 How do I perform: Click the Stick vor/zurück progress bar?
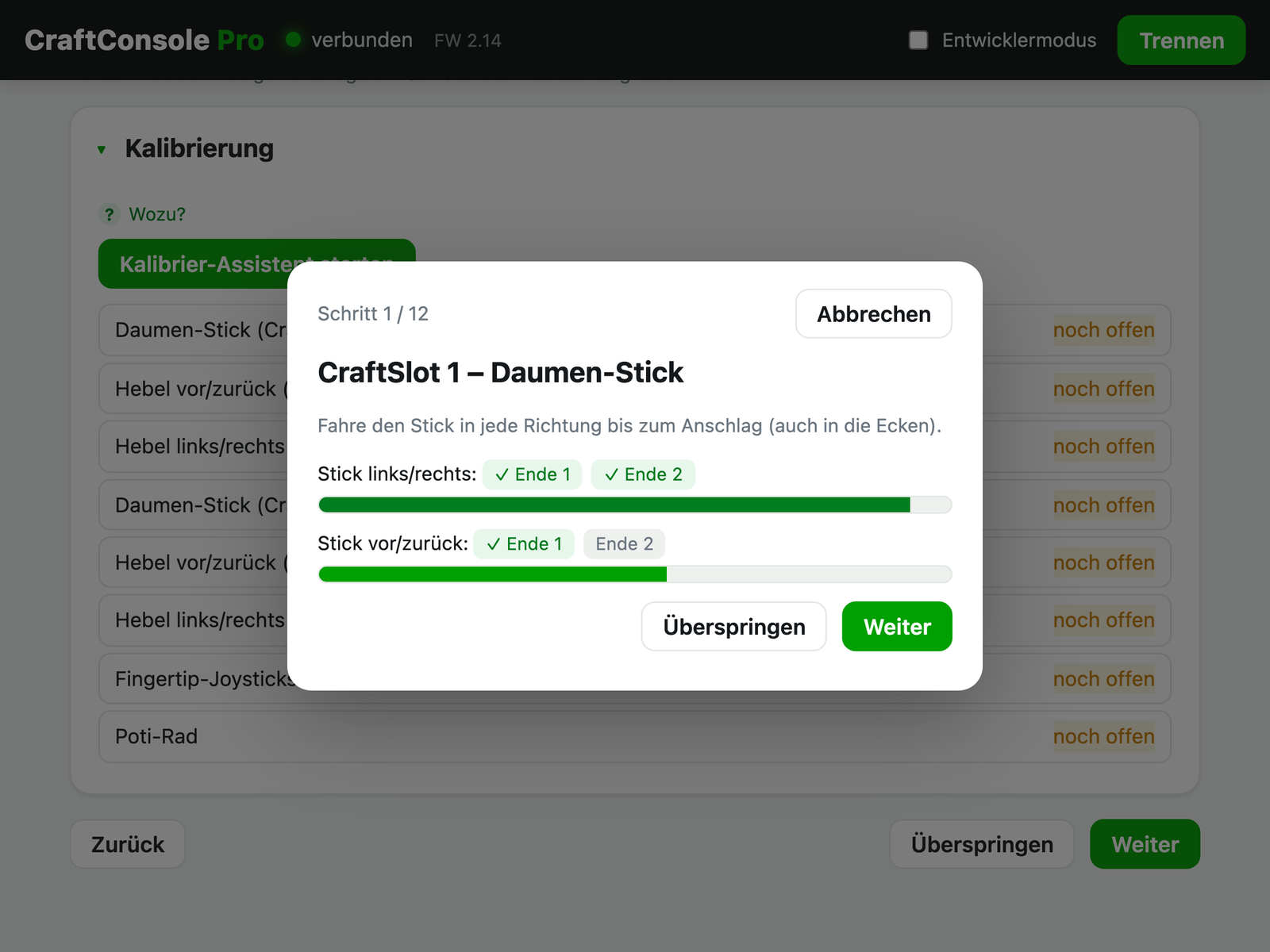coord(635,574)
